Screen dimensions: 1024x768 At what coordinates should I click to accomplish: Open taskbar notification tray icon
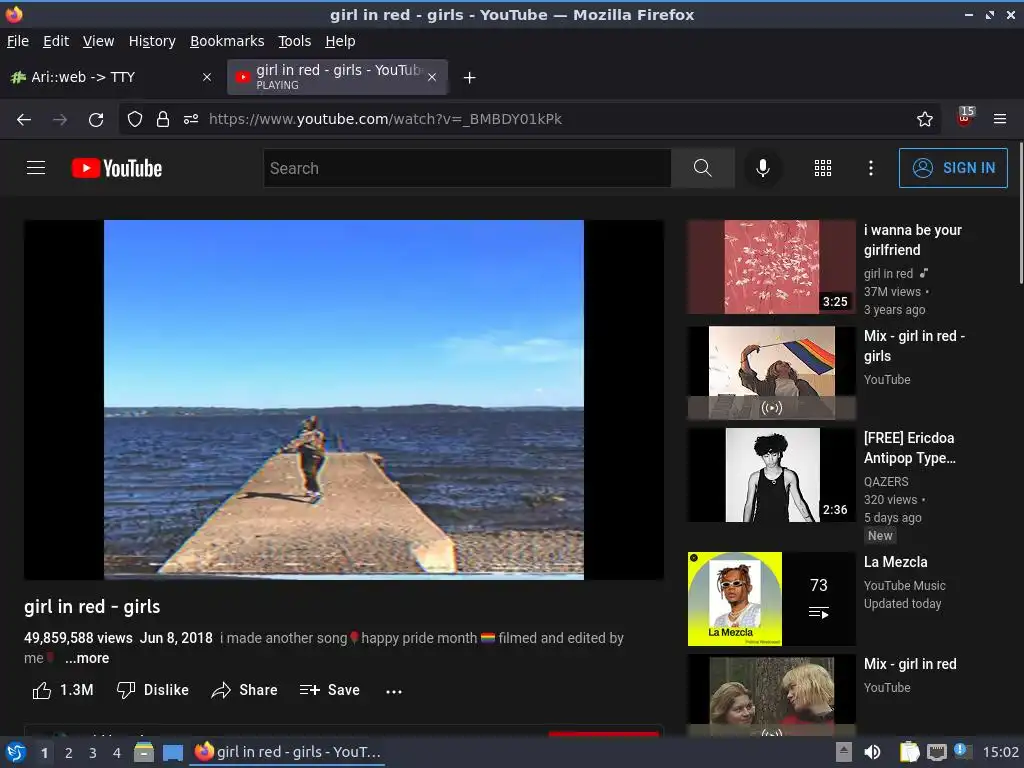[962, 751]
